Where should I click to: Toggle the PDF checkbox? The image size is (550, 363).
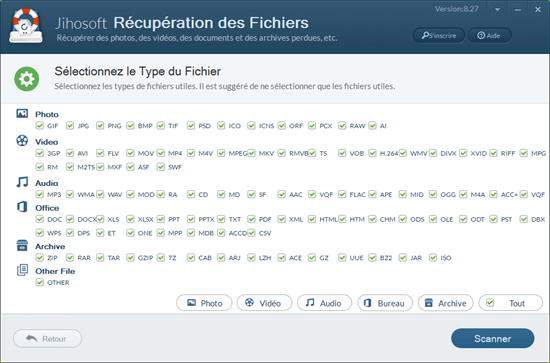tap(251, 219)
